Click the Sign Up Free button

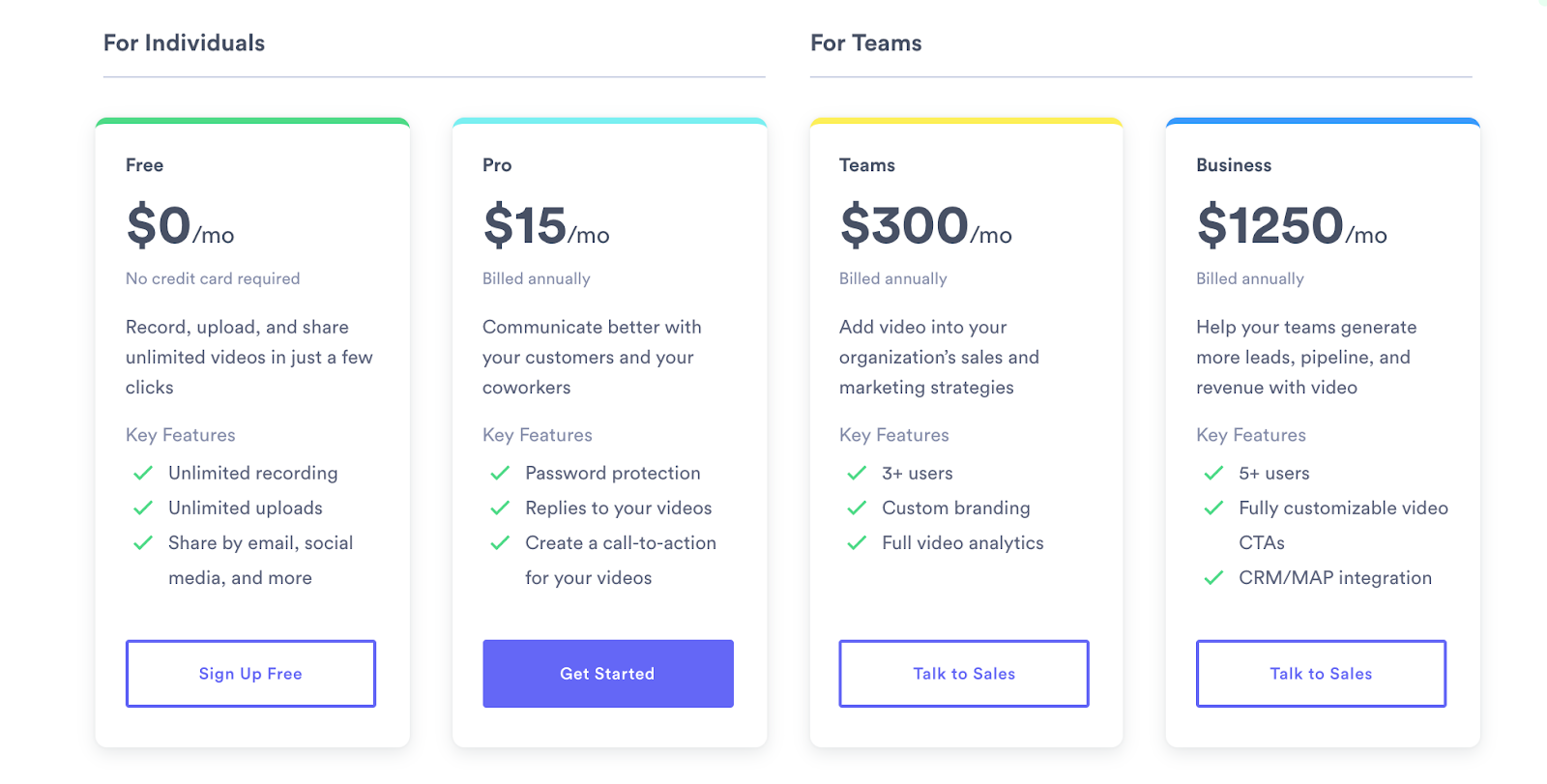click(x=250, y=674)
